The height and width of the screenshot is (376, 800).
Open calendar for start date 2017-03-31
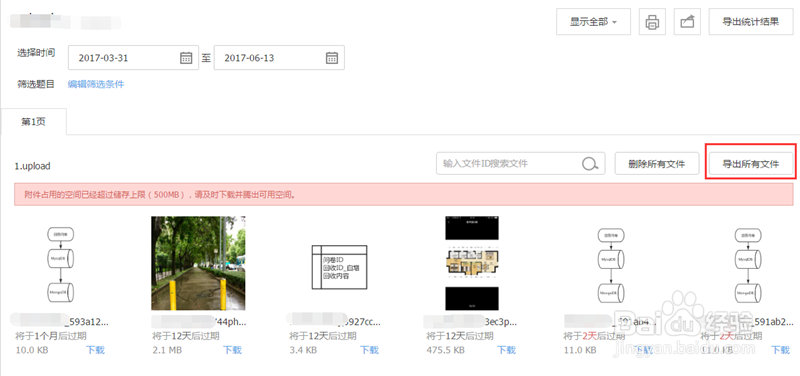tap(186, 58)
